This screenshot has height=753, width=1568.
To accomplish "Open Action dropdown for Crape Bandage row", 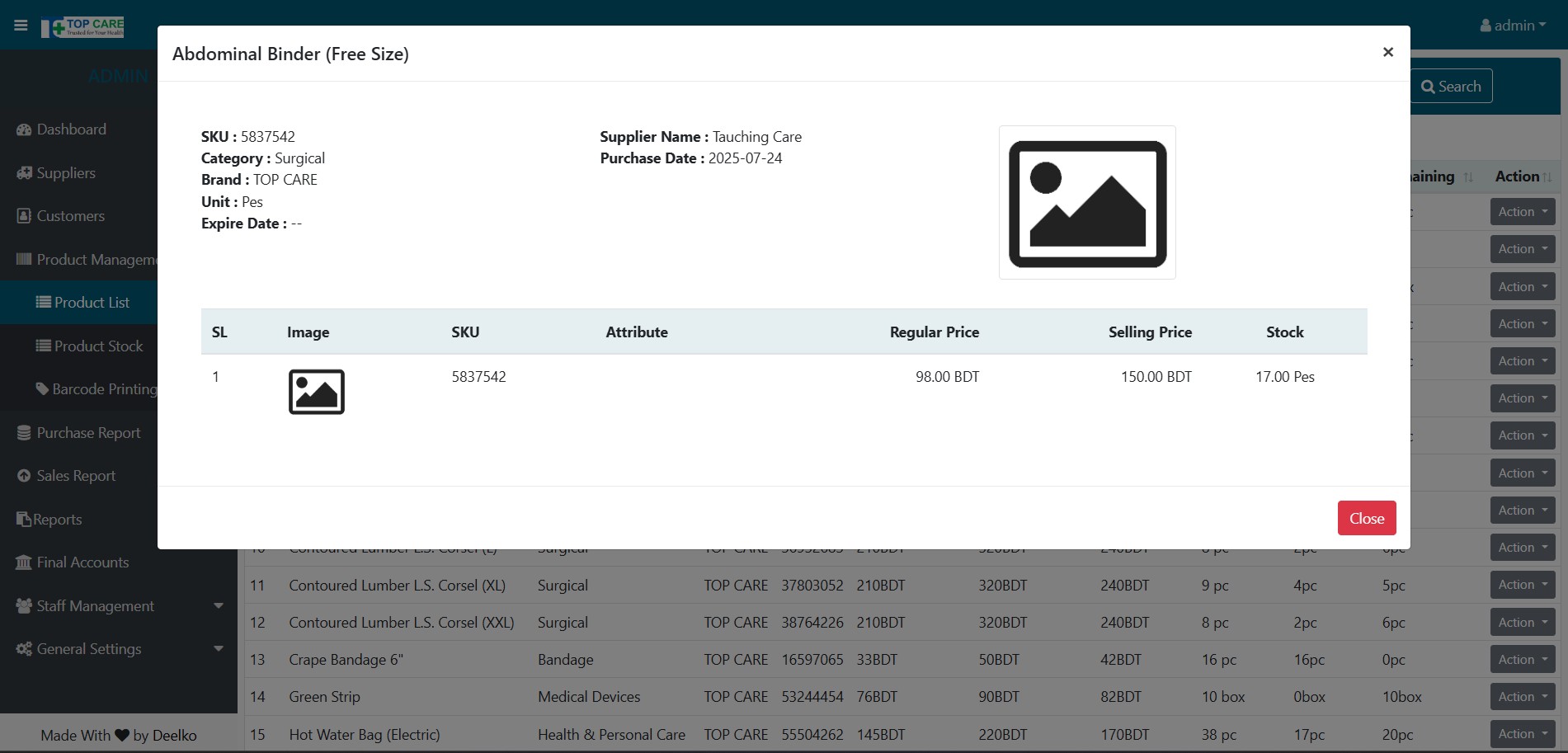I will (x=1522, y=660).
